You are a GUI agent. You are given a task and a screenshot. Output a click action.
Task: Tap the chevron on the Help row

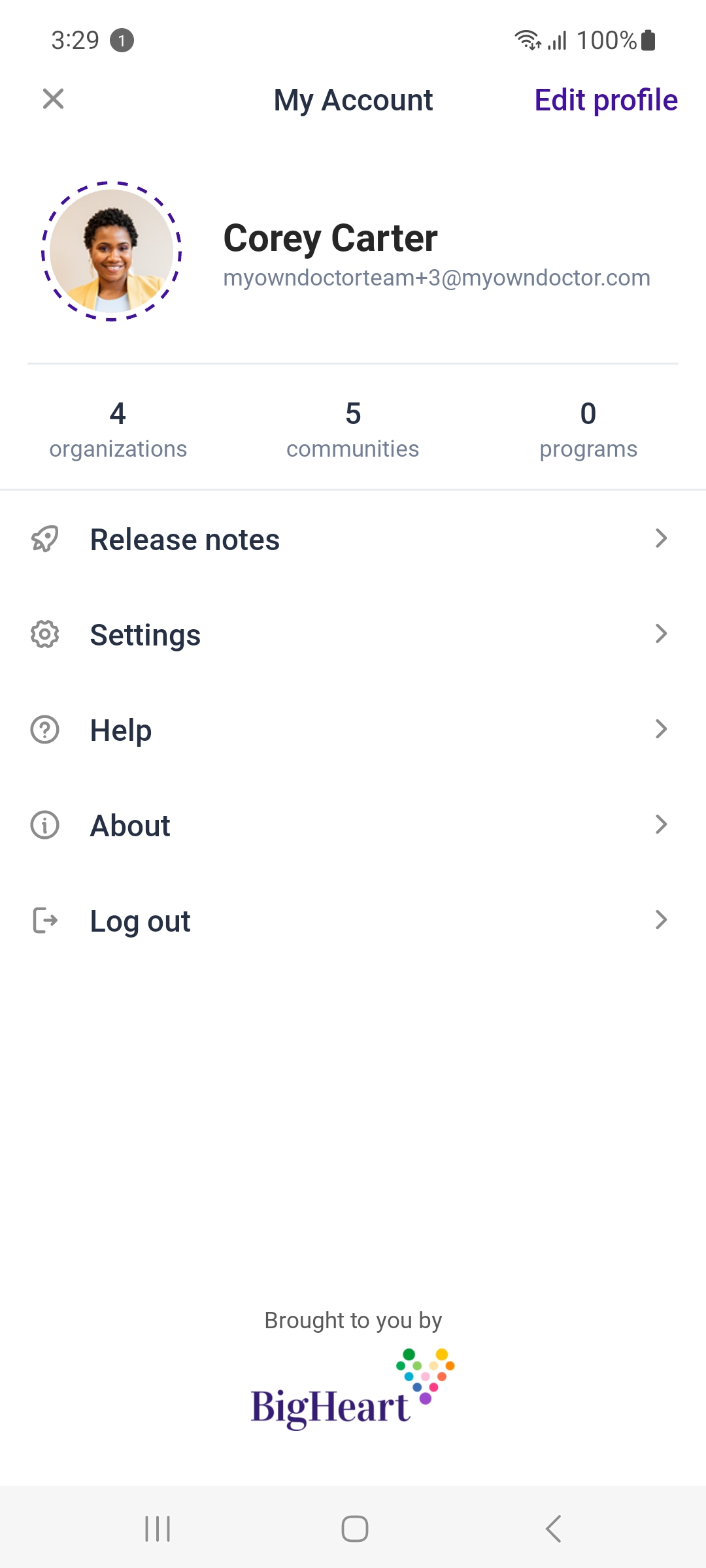661,729
